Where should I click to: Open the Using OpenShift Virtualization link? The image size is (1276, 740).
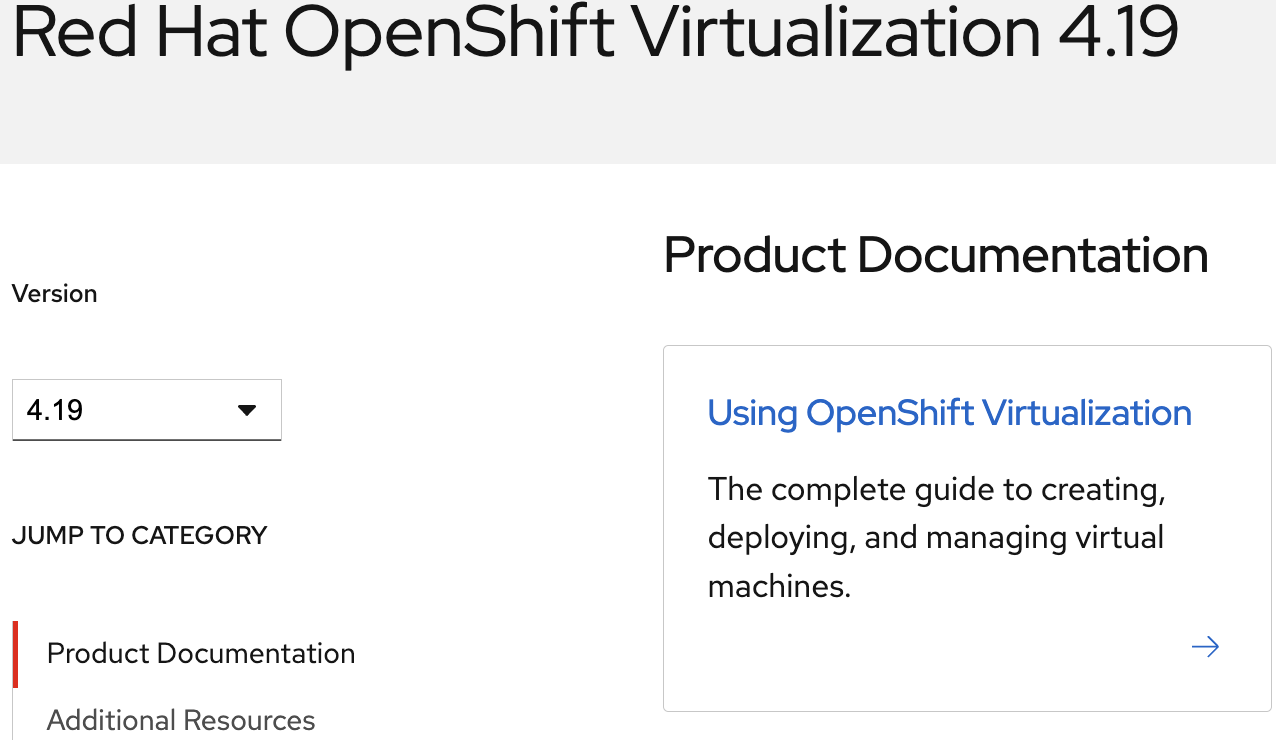tap(949, 413)
